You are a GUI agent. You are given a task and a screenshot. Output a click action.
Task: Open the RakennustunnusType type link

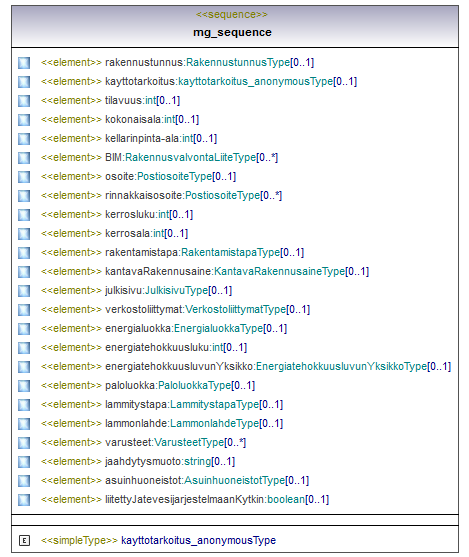[x=238, y=63]
